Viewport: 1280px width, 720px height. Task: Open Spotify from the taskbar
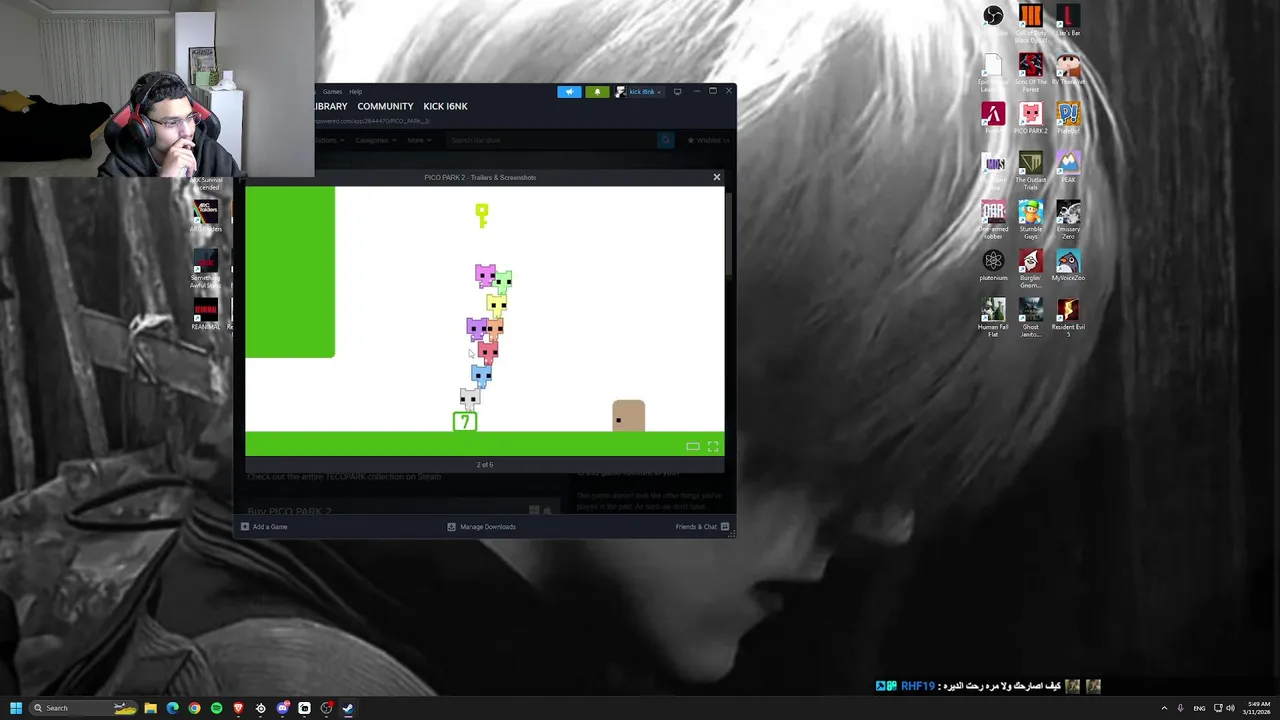pyautogui.click(x=216, y=708)
